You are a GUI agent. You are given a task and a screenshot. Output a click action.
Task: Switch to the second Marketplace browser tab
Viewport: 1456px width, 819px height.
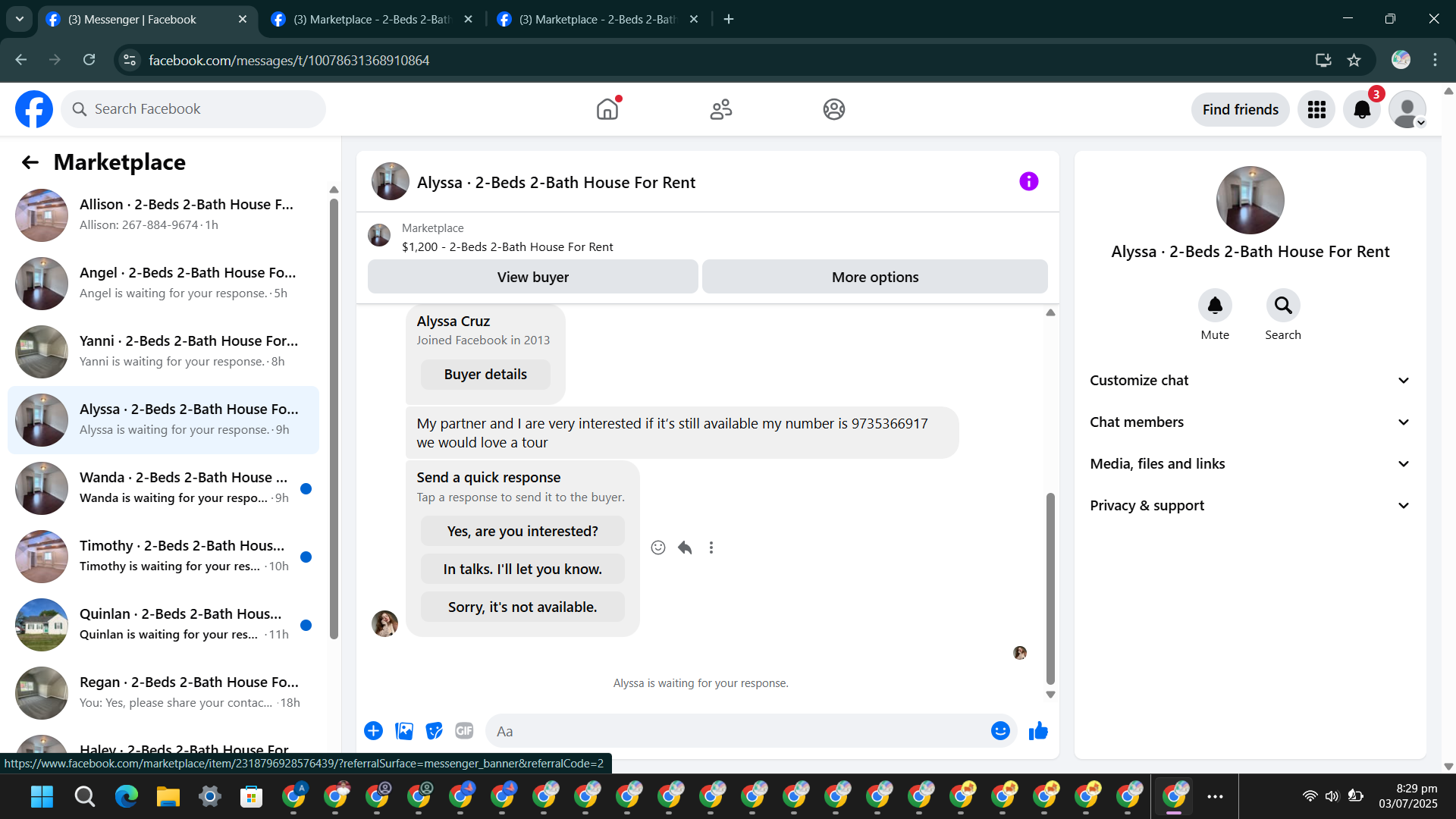pos(597,20)
